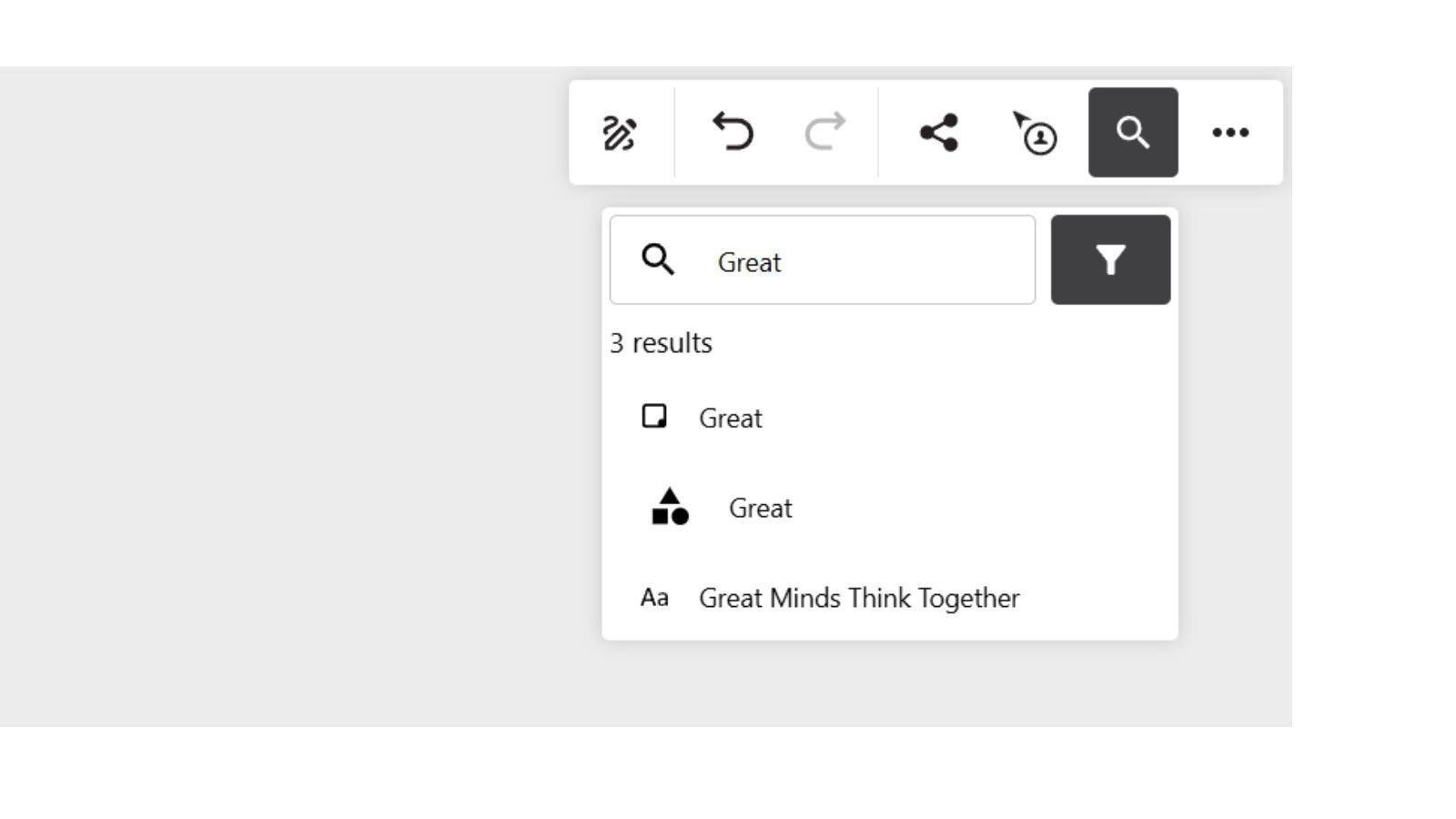Click the shapes icon in results
Screen dimensions: 1456x819
pyautogui.click(x=671, y=507)
